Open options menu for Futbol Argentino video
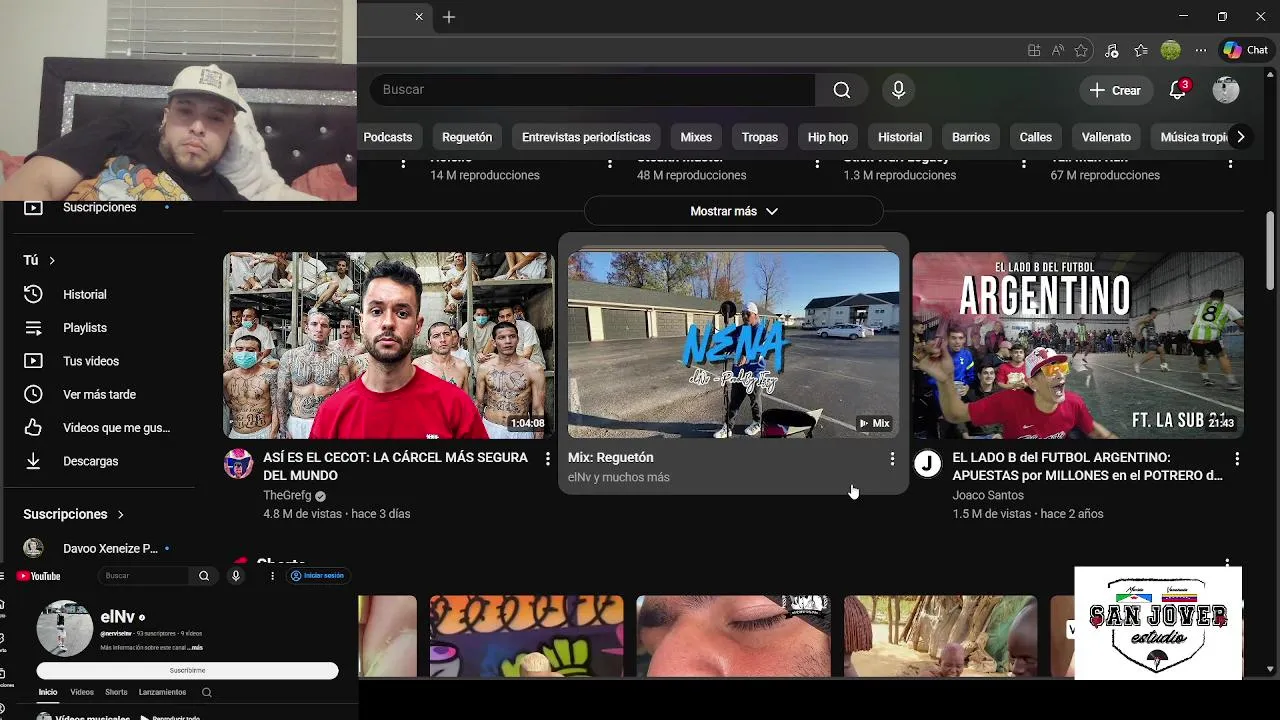1280x720 pixels. 1237,458
